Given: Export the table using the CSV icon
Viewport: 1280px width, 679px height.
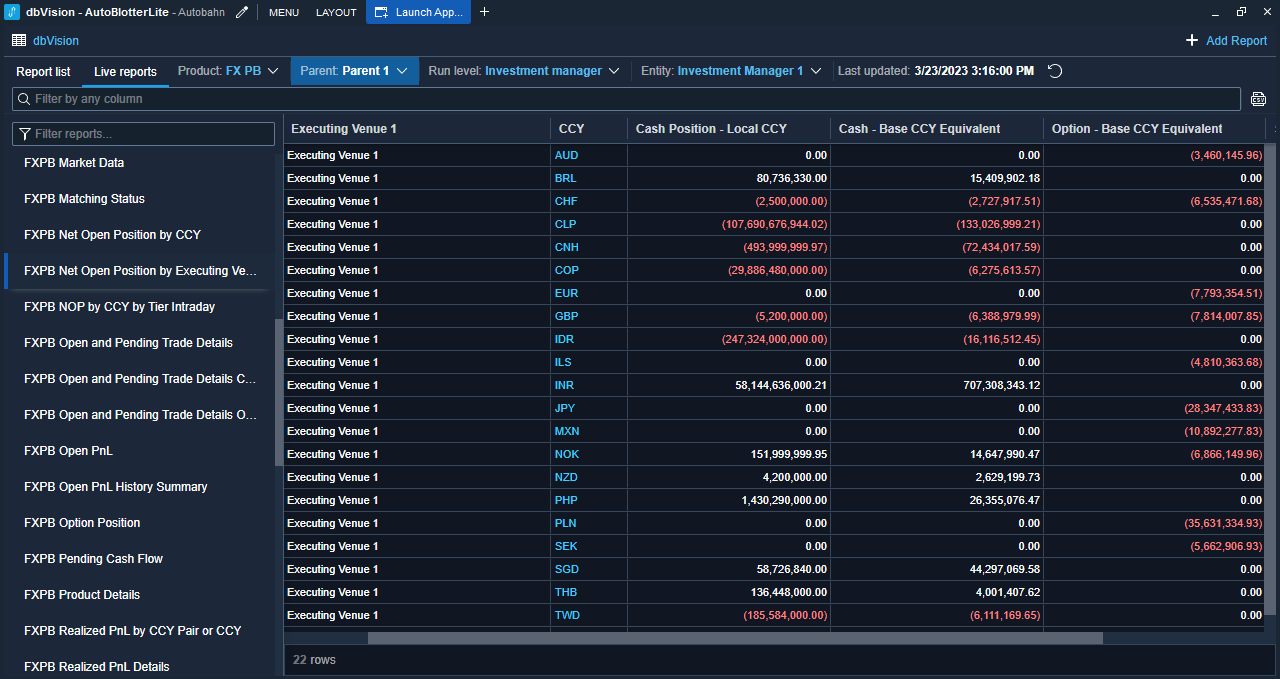Looking at the screenshot, I should [1258, 99].
